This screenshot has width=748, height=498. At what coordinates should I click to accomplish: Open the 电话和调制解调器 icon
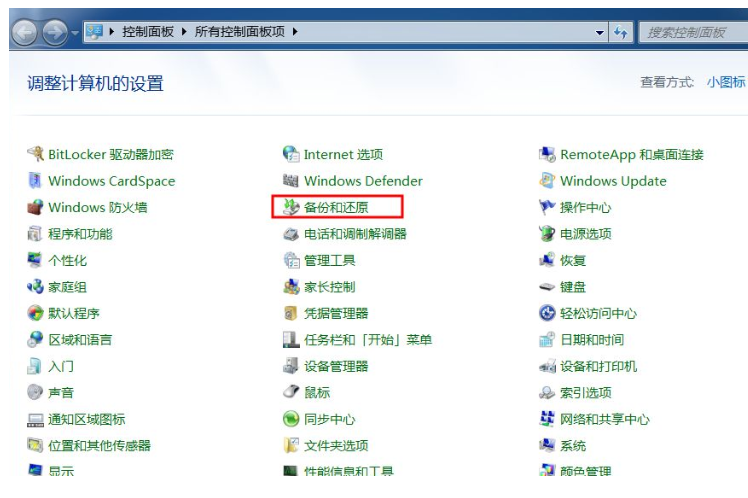click(x=291, y=234)
